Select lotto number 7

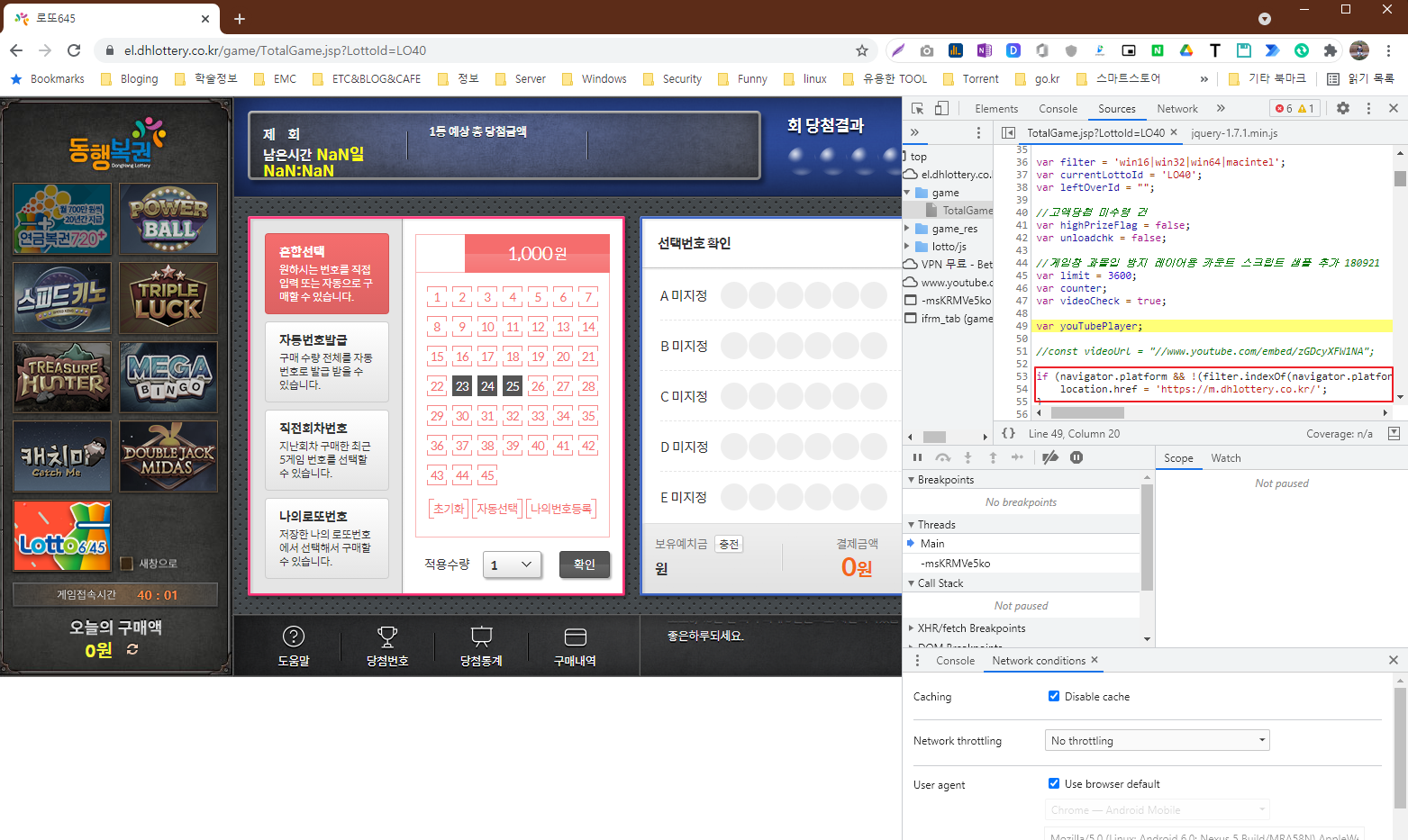[588, 297]
